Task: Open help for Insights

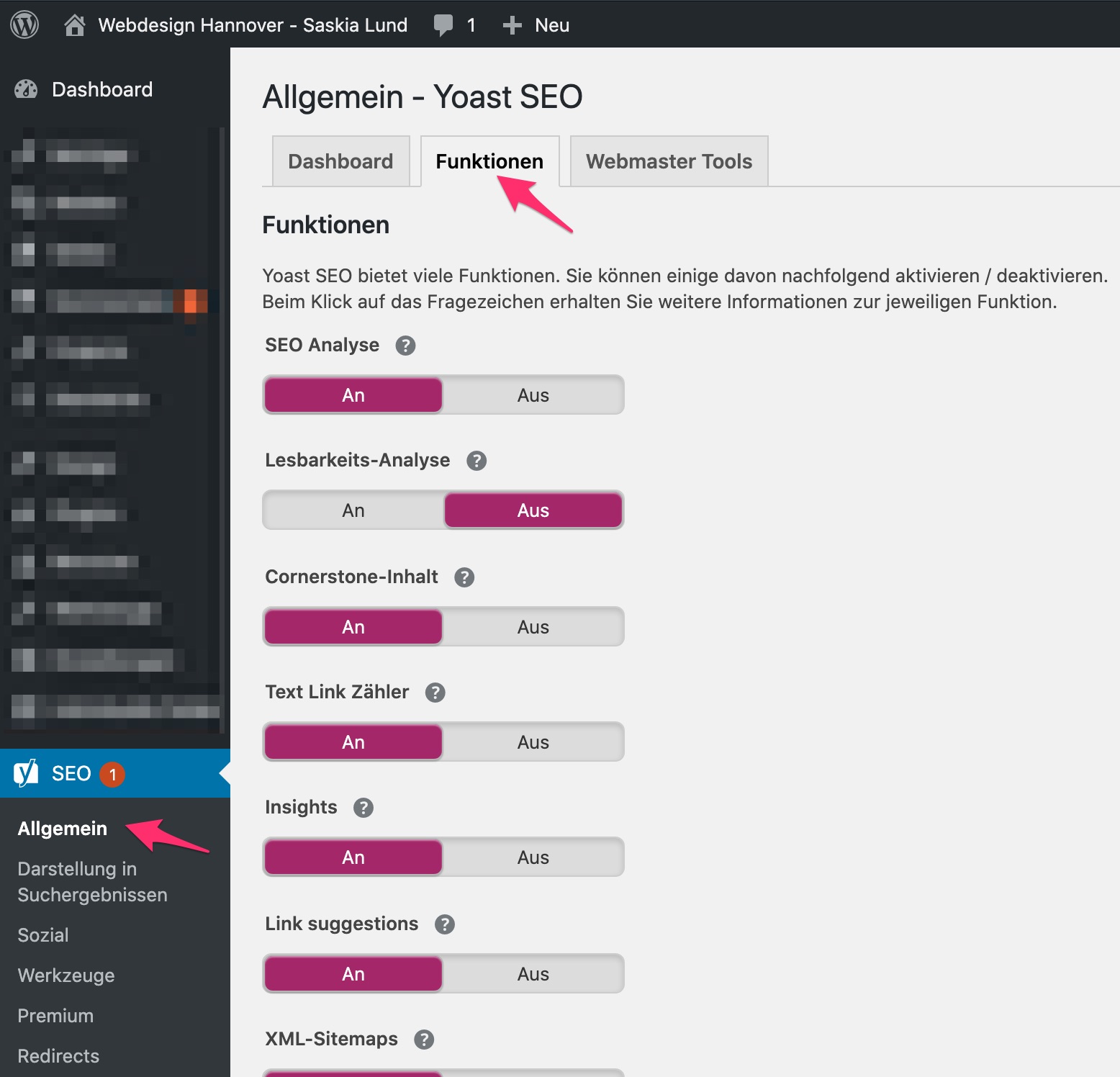Action: (x=363, y=808)
